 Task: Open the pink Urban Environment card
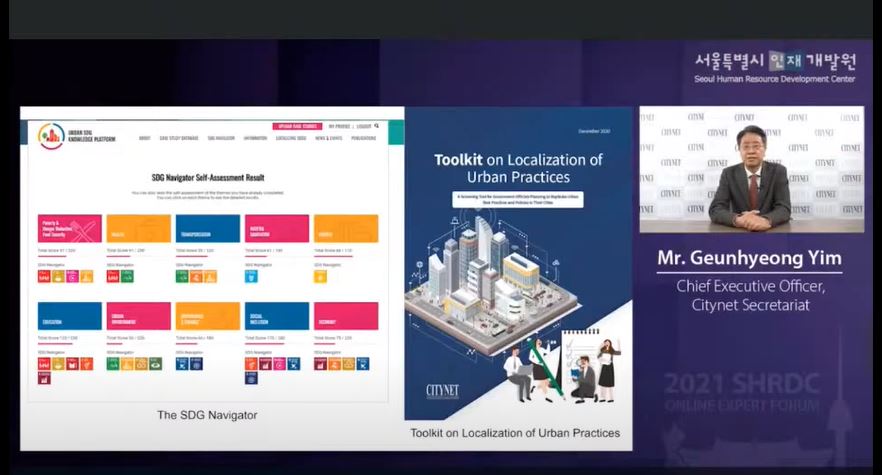(x=139, y=316)
